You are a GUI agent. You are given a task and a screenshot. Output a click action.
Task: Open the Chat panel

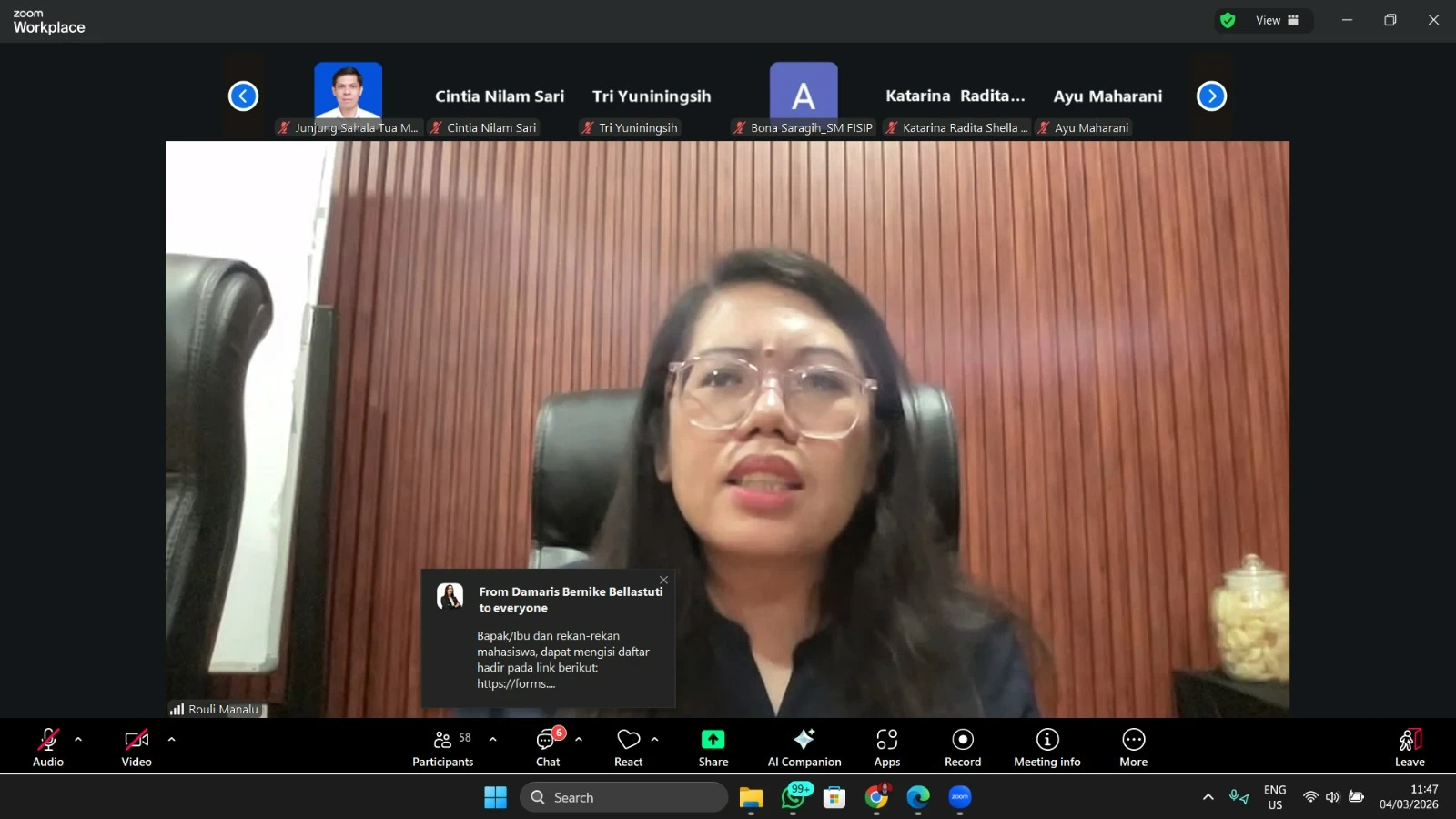pyautogui.click(x=548, y=747)
